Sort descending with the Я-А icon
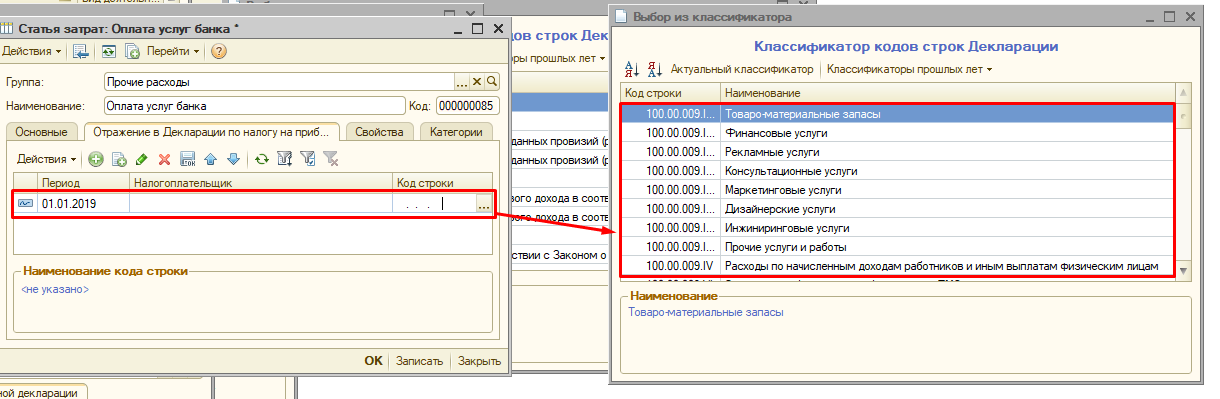 [x=654, y=69]
